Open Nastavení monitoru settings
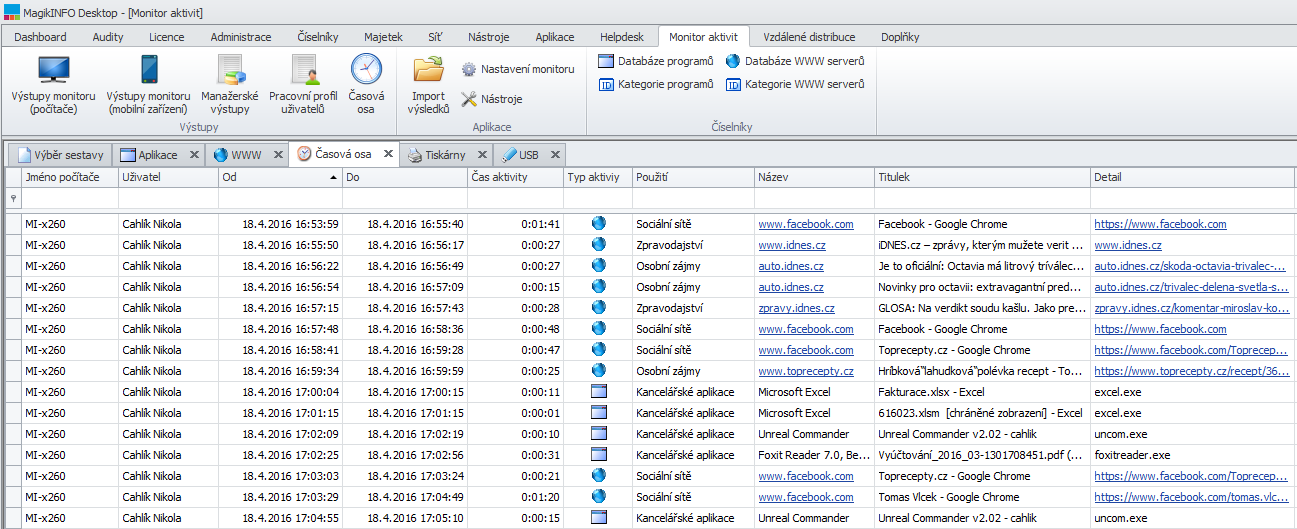The image size is (1297, 529). [x=517, y=69]
